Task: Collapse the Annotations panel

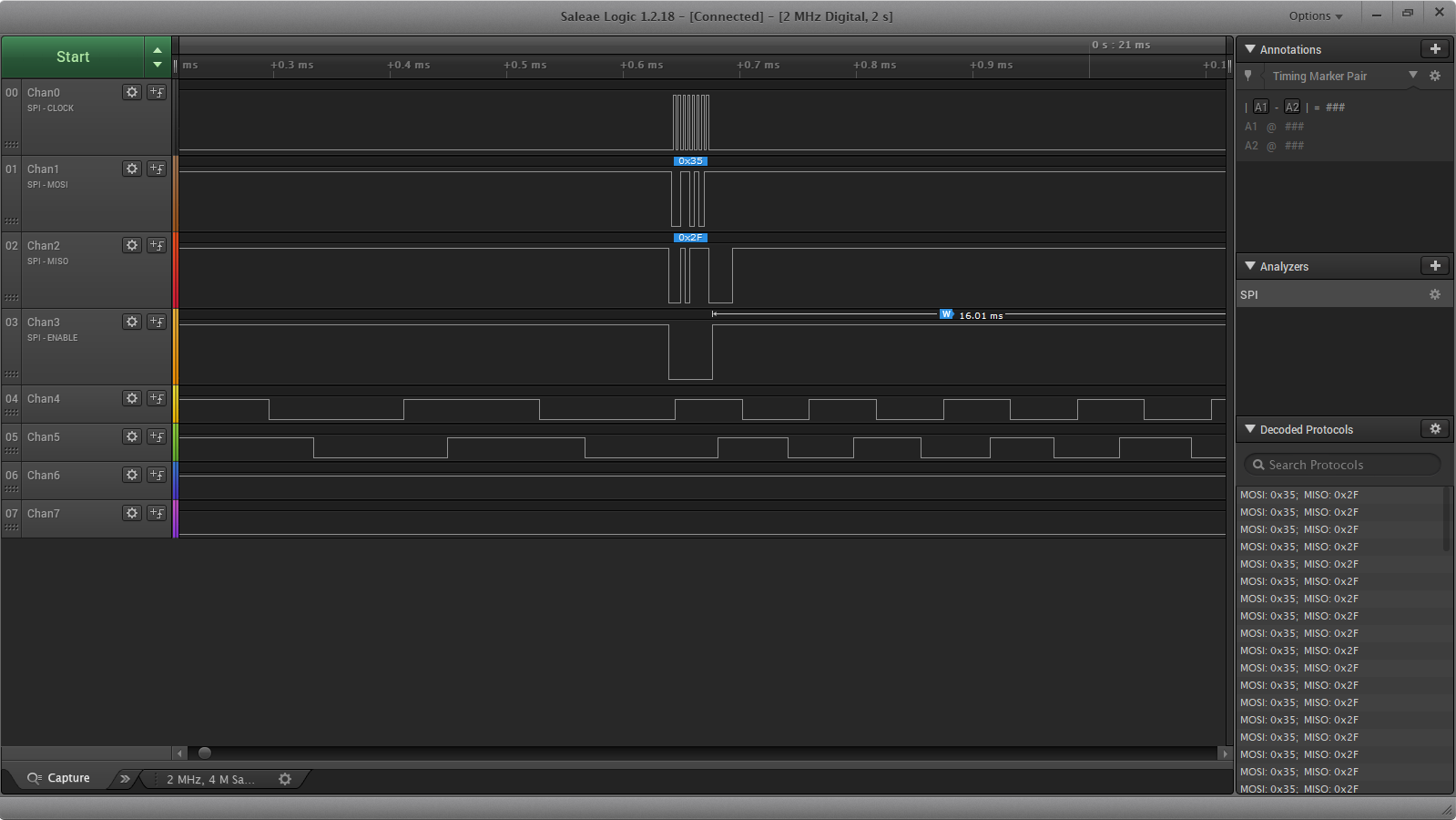Action: [x=1250, y=49]
